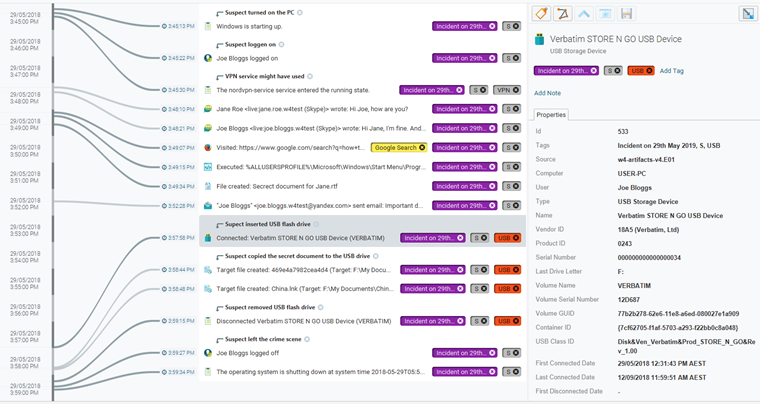The image size is (760, 404).
Task: Remove USB tag in the details panel header
Action: pos(649,71)
